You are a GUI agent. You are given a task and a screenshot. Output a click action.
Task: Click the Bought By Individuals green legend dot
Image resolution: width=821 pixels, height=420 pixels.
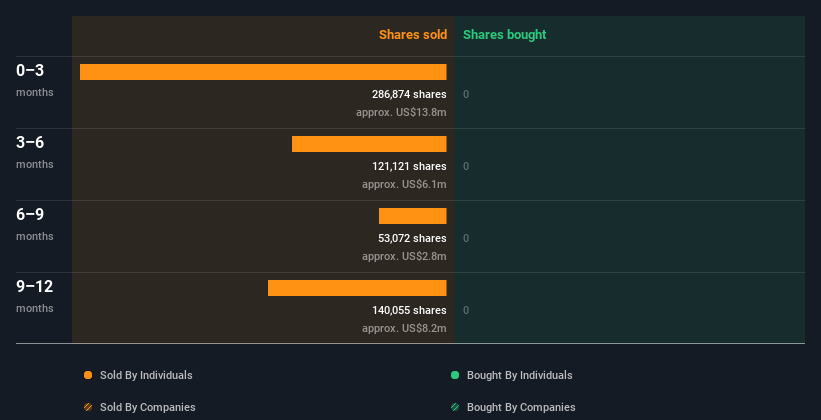pyautogui.click(x=455, y=375)
